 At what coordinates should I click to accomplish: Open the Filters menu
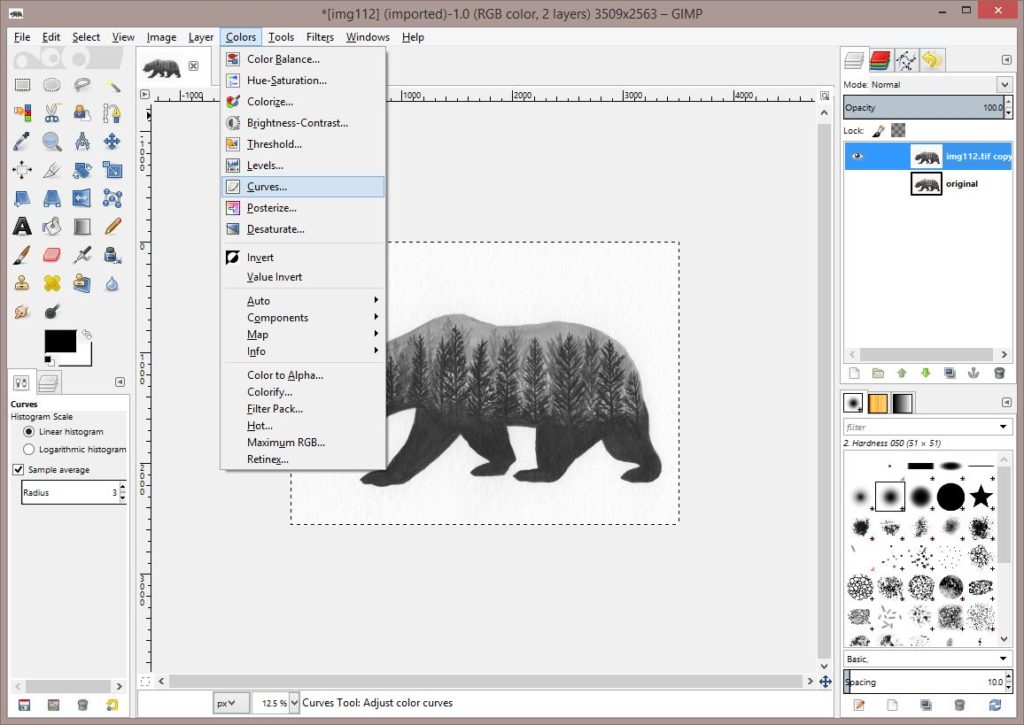[x=320, y=37]
